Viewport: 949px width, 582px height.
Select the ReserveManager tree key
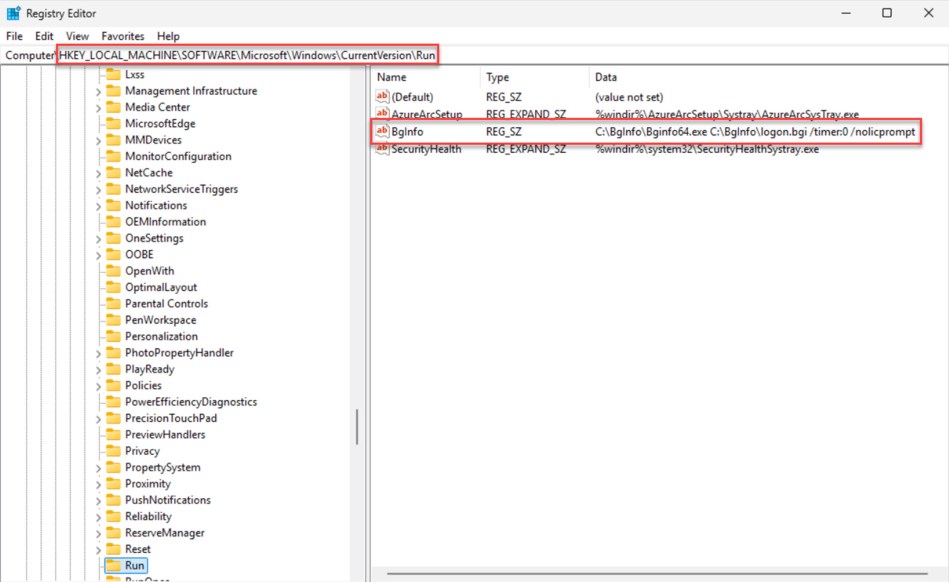click(x=165, y=532)
